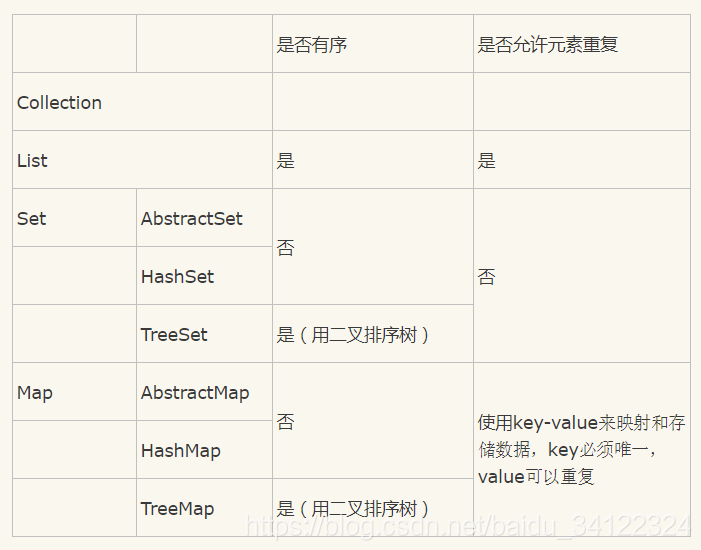
Task: Click the 是否允许元素重复 header cell
Action: [x=582, y=44]
